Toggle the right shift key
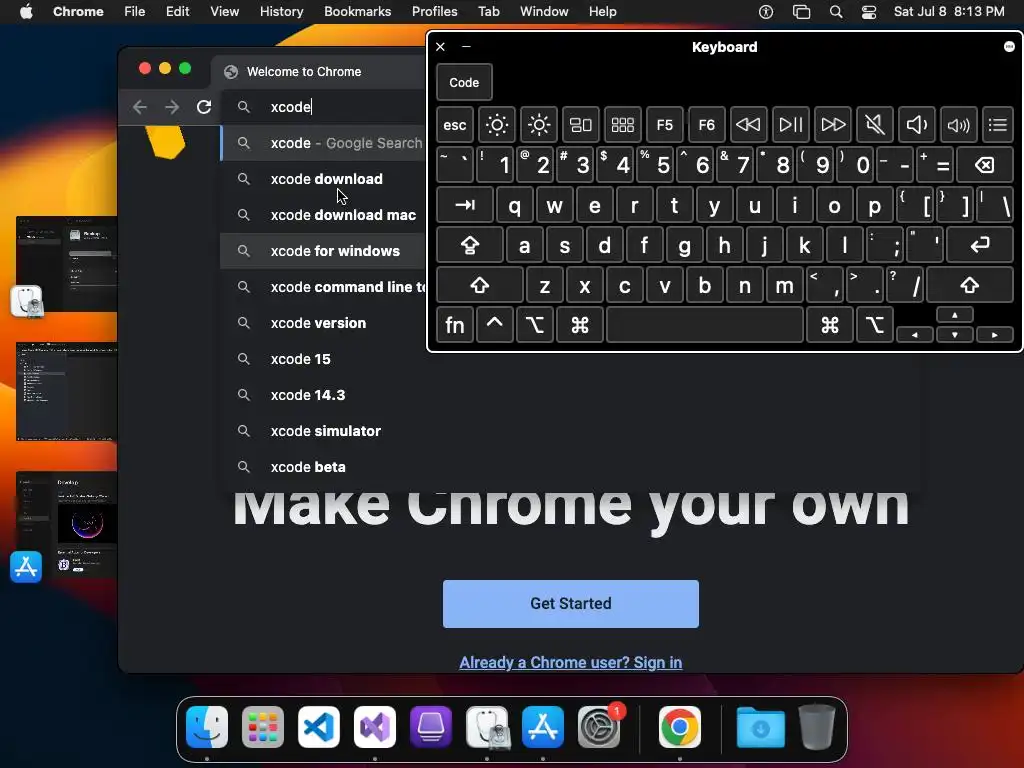 (970, 285)
